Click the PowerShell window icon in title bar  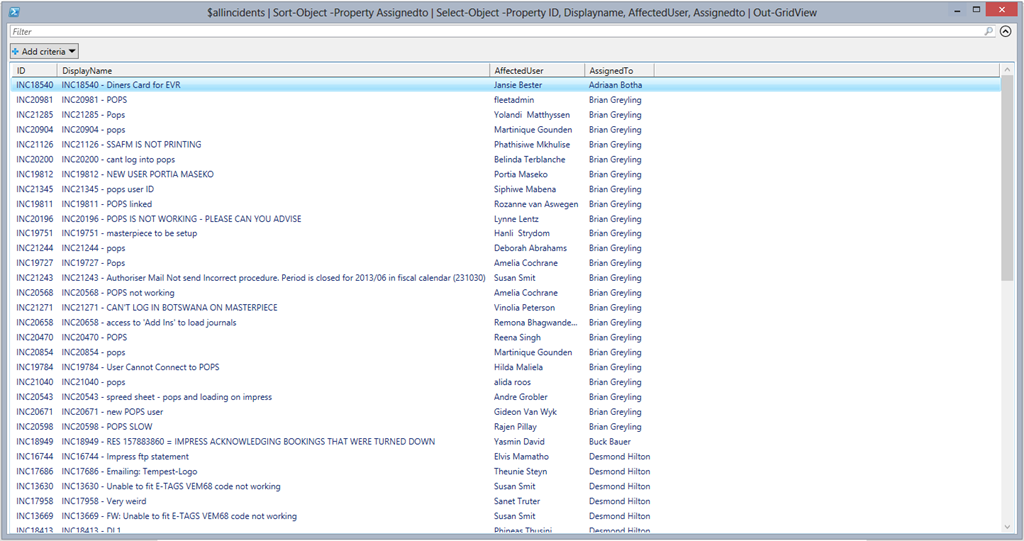[x=12, y=11]
